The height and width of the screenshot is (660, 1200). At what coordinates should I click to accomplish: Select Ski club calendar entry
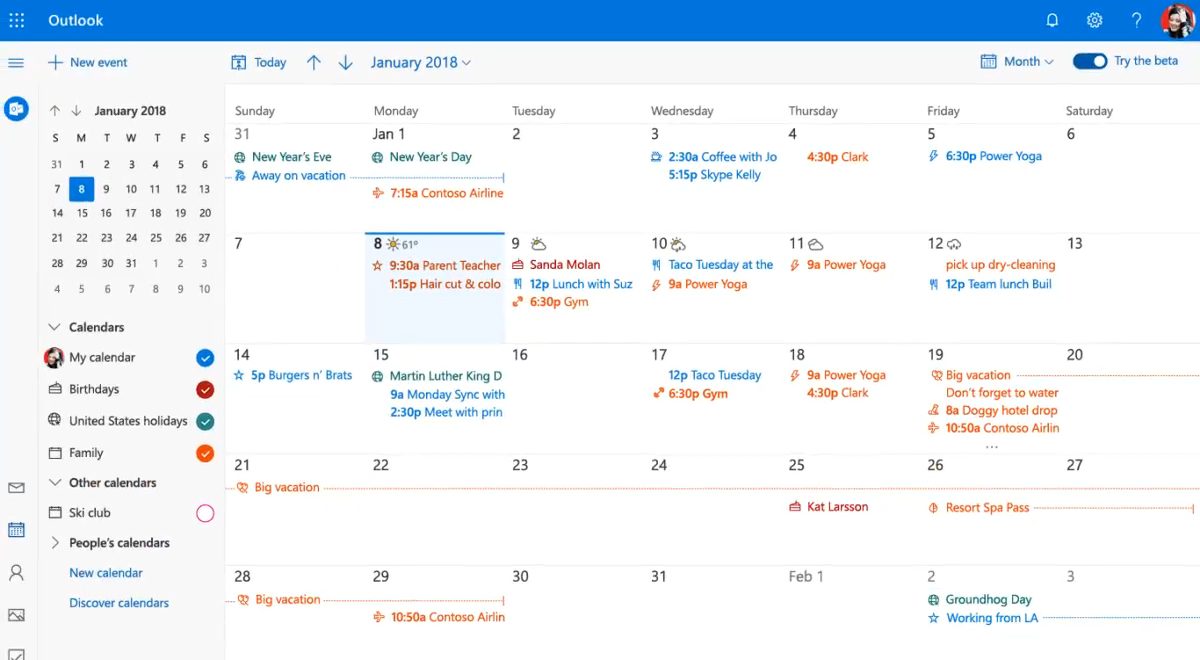90,513
